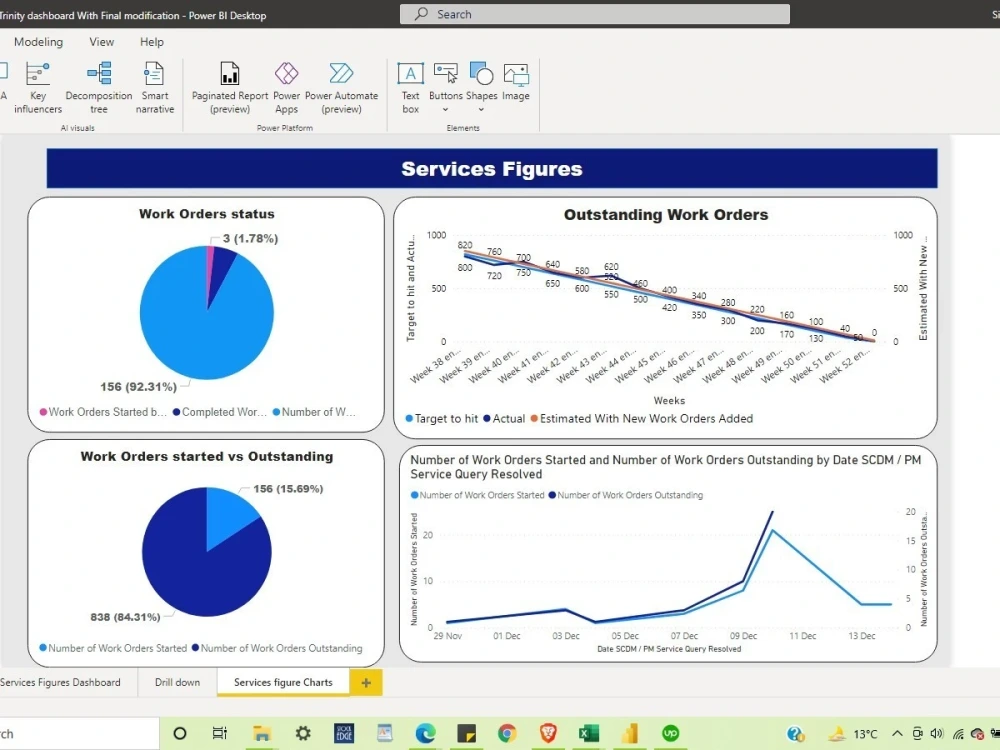Click the 156 (15.69%) data label
Viewport: 1000px width, 750px height.
(288, 489)
